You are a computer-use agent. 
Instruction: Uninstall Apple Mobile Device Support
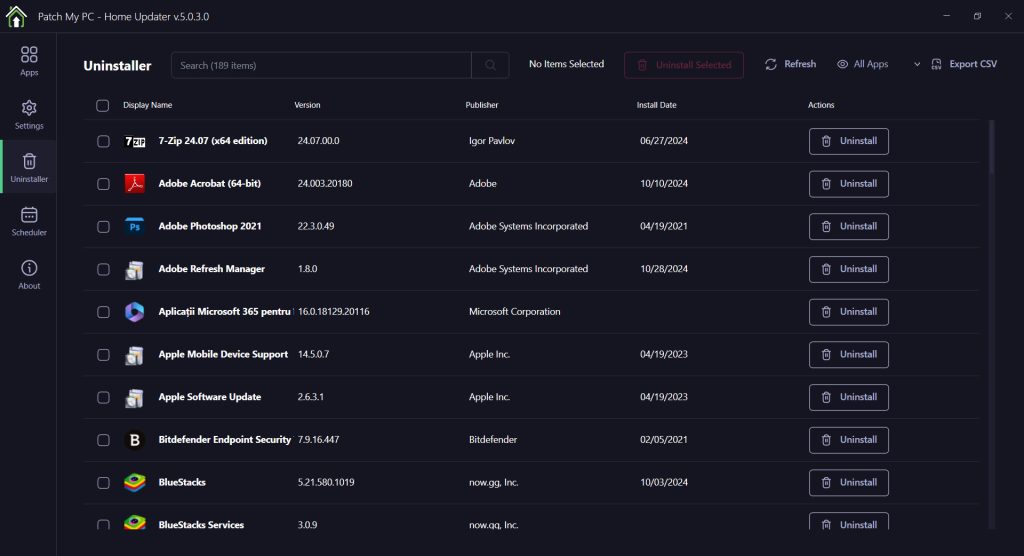[848, 355]
